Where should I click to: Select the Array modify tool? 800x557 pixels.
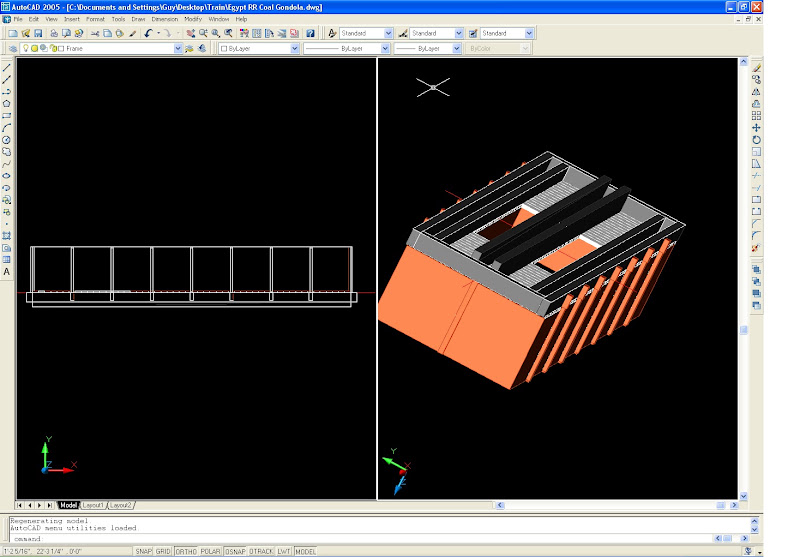pyautogui.click(x=756, y=116)
